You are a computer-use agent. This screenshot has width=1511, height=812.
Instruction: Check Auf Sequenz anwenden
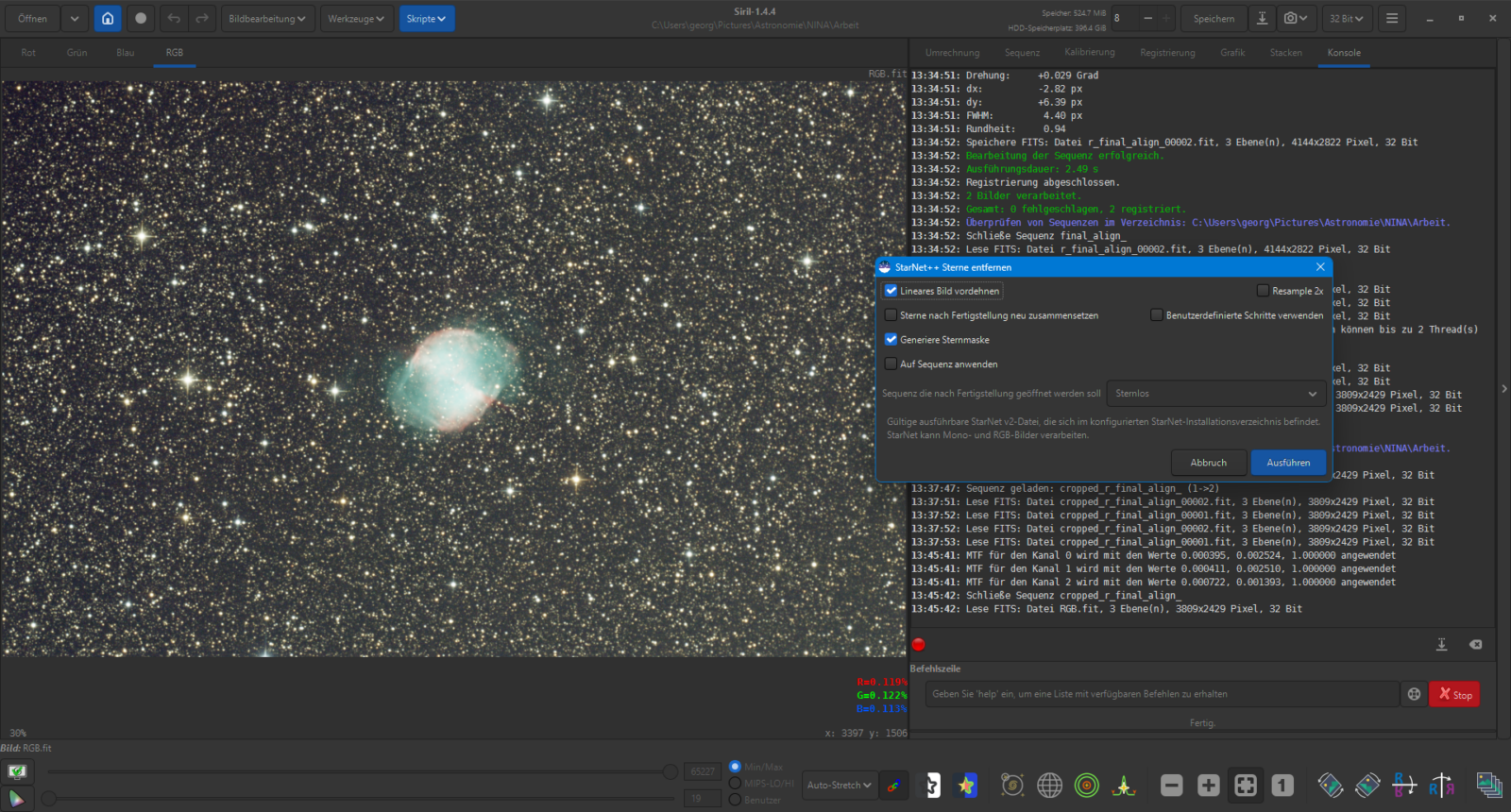pyautogui.click(x=891, y=364)
